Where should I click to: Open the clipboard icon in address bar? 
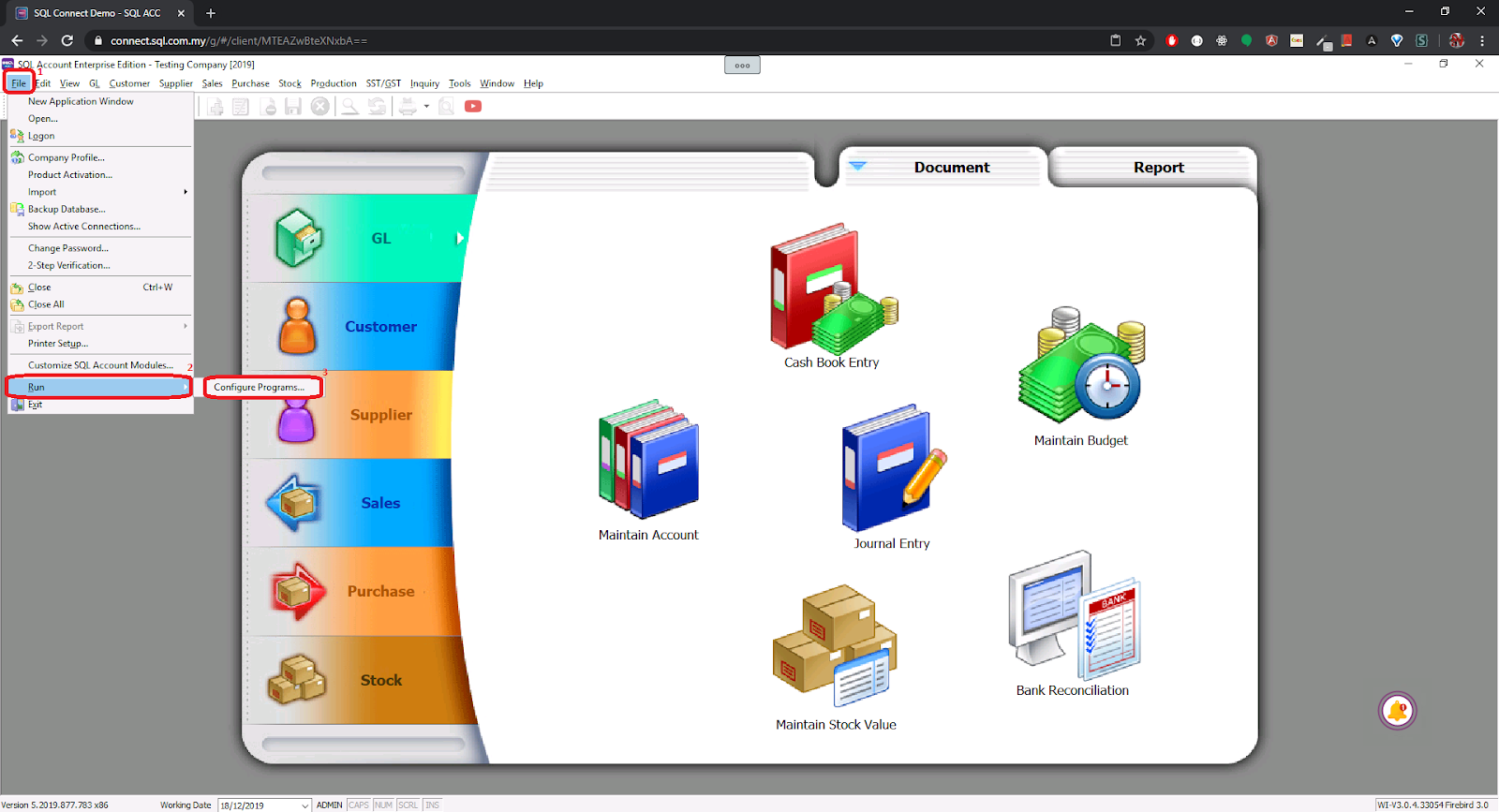click(x=1115, y=40)
